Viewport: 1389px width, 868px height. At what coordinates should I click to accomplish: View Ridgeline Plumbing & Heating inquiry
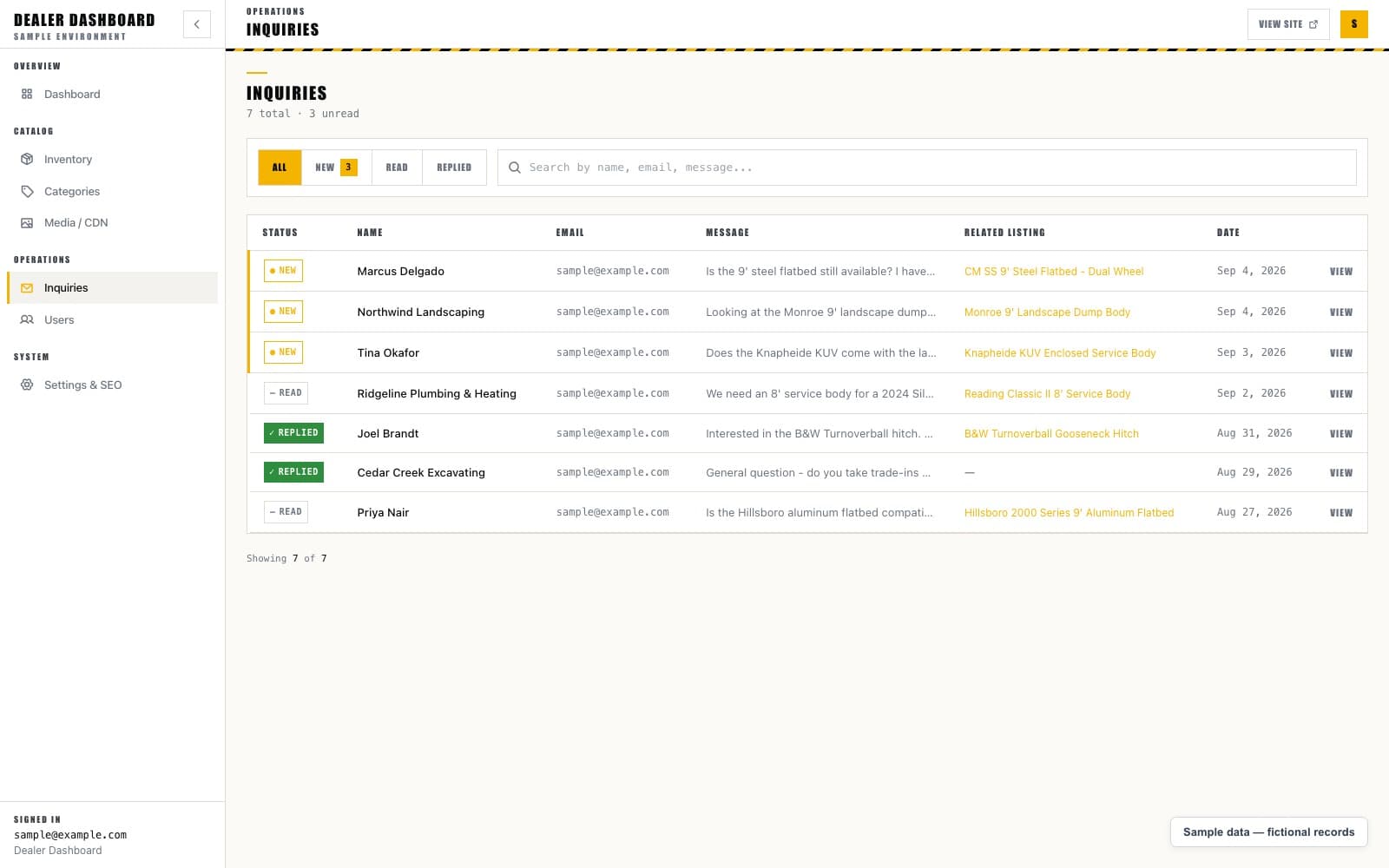coord(1341,394)
